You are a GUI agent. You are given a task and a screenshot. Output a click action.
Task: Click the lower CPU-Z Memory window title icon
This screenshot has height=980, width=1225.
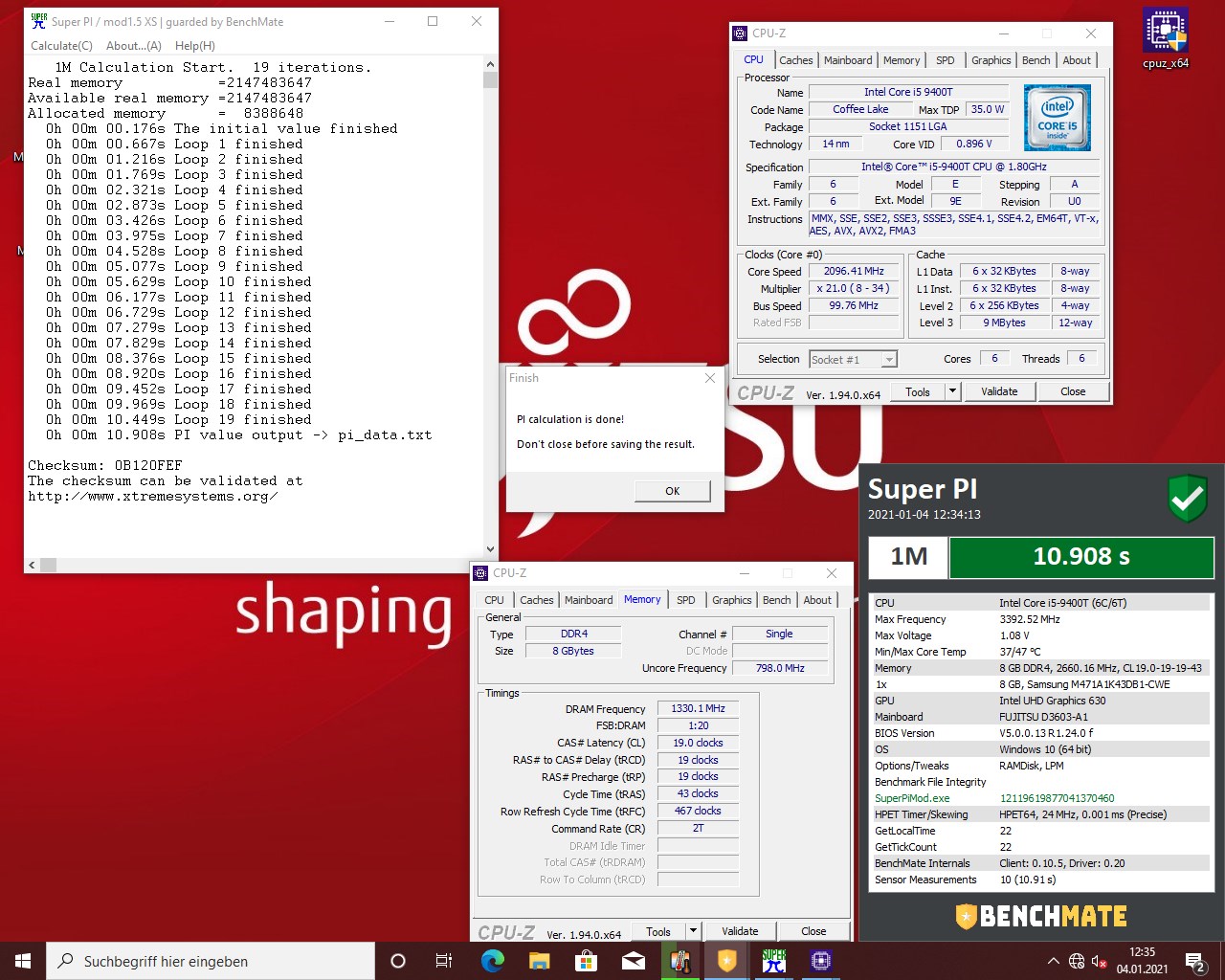pyautogui.click(x=480, y=573)
